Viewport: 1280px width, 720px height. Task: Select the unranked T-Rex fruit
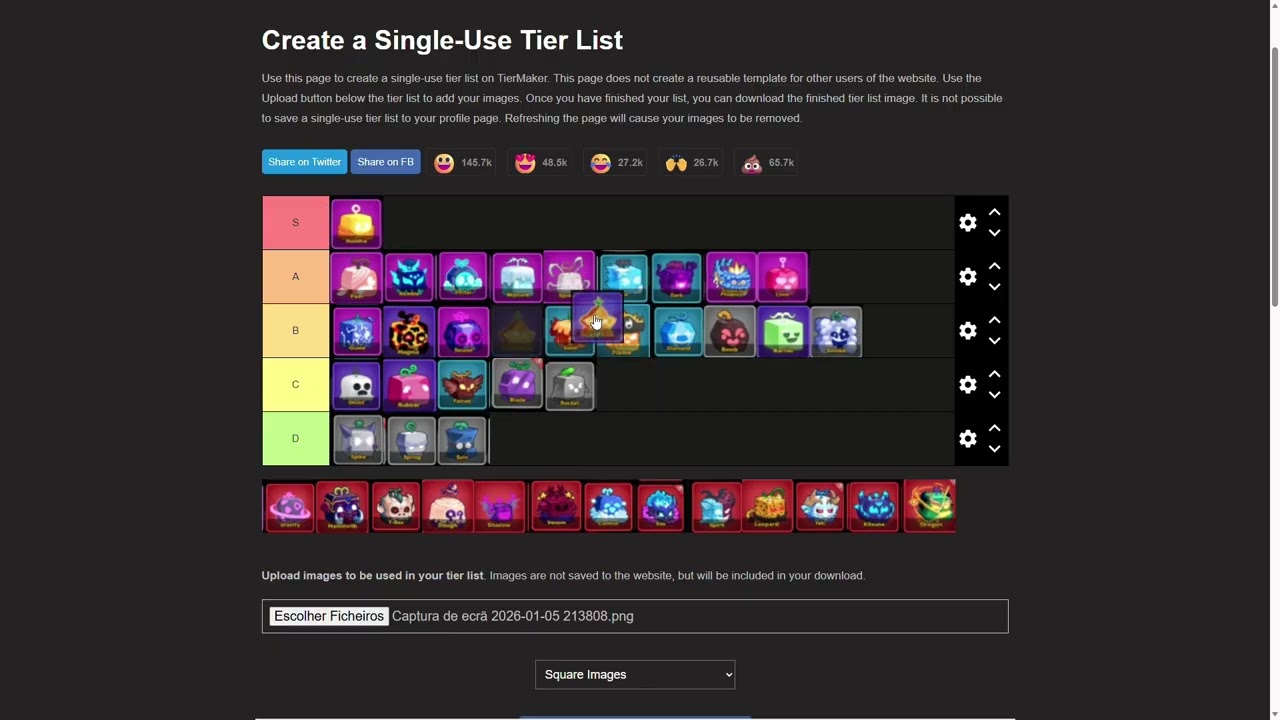[395, 506]
